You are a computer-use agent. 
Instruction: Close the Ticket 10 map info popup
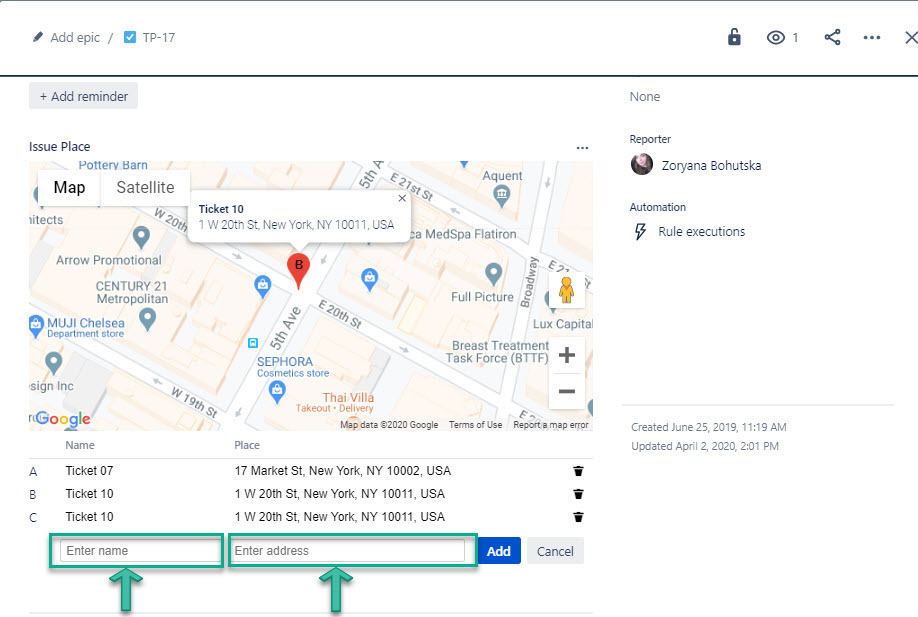pyautogui.click(x=402, y=199)
